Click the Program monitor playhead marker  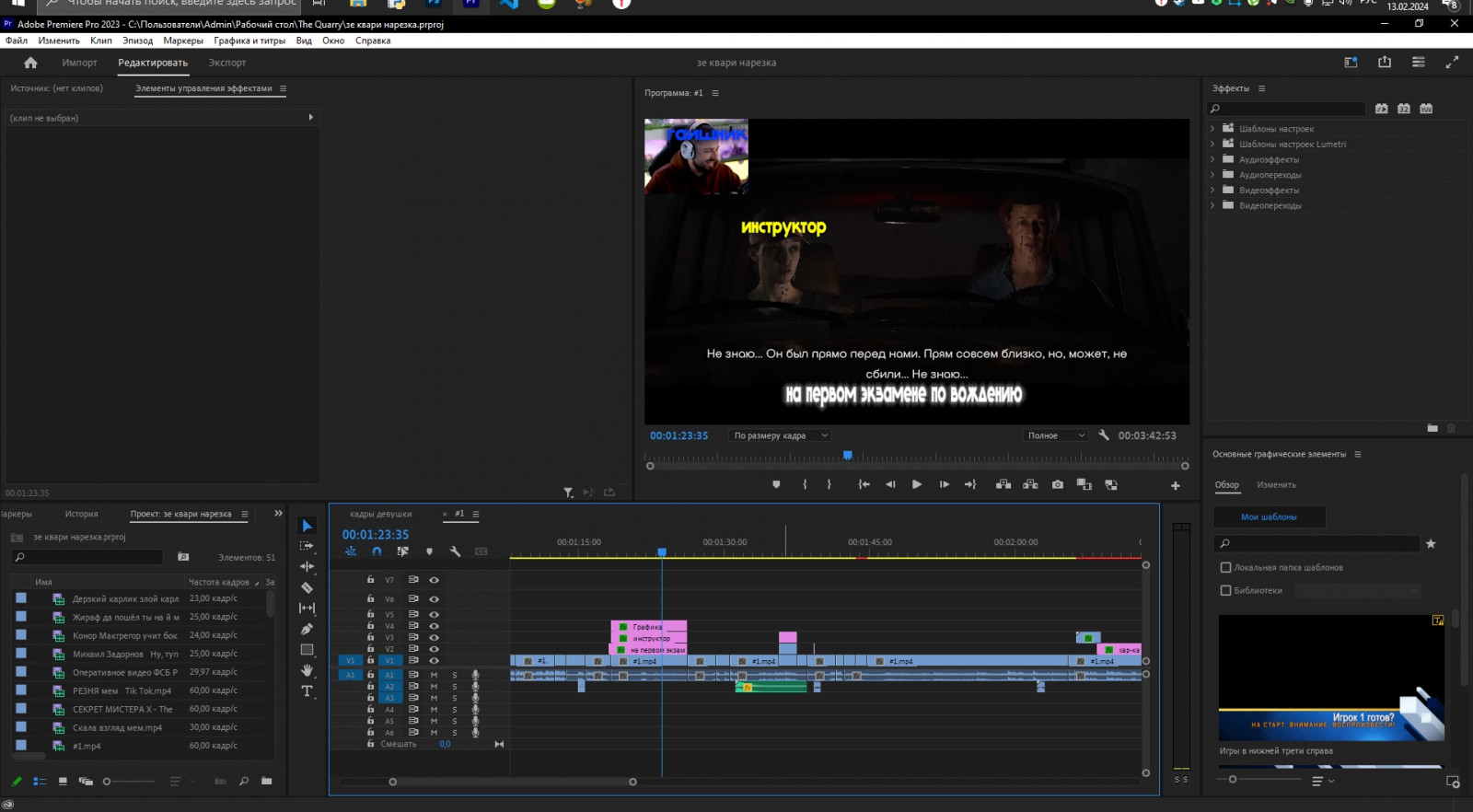click(x=848, y=455)
